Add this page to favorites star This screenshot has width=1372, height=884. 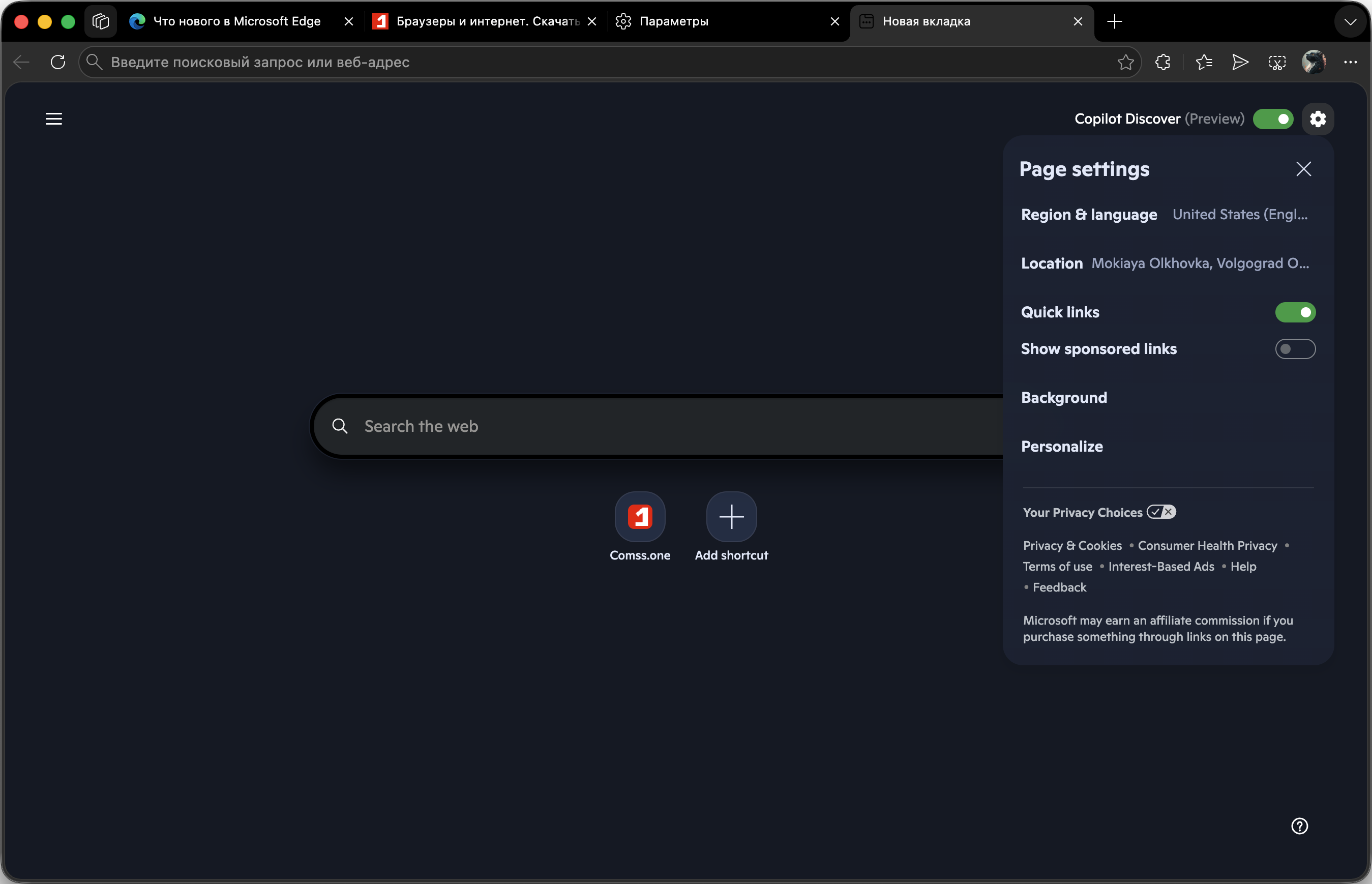(x=1125, y=62)
